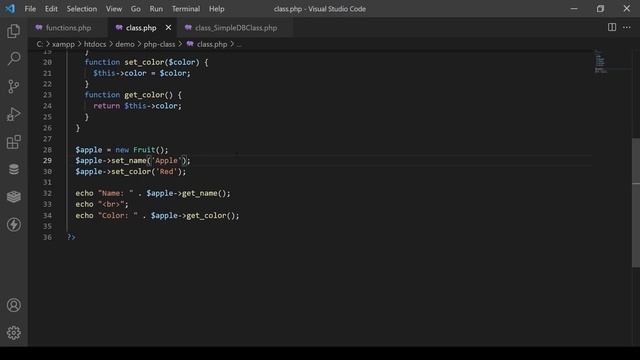Viewport: 640px width, 360px height.
Task: Click 'get_color' in function get_color definition
Action: (144, 95)
